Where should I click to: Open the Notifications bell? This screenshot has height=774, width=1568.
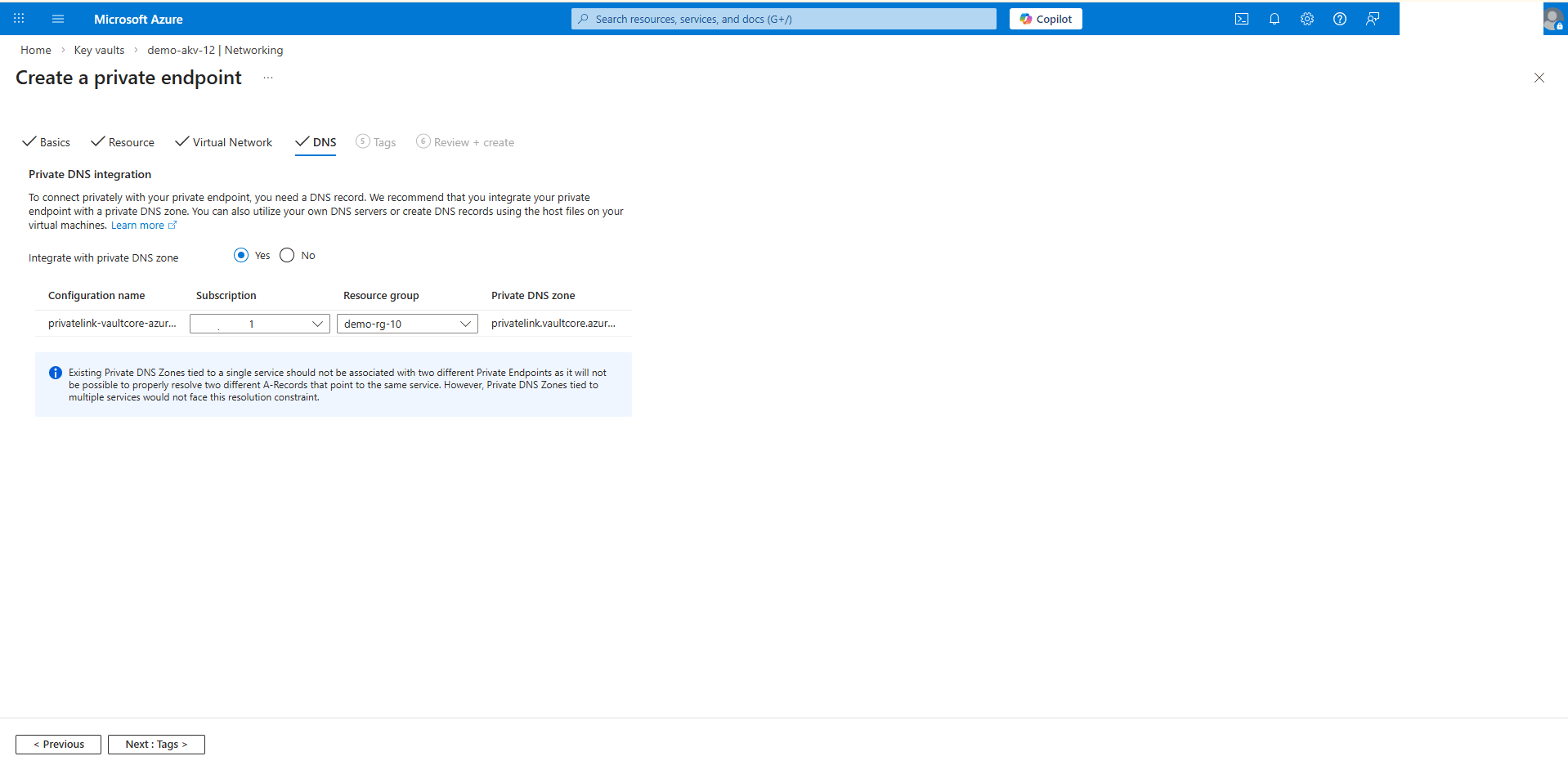point(1274,18)
